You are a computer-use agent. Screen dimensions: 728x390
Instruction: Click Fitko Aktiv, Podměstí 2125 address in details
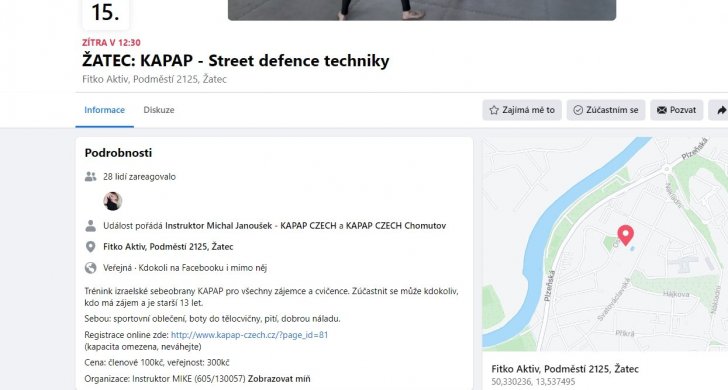tap(168, 247)
